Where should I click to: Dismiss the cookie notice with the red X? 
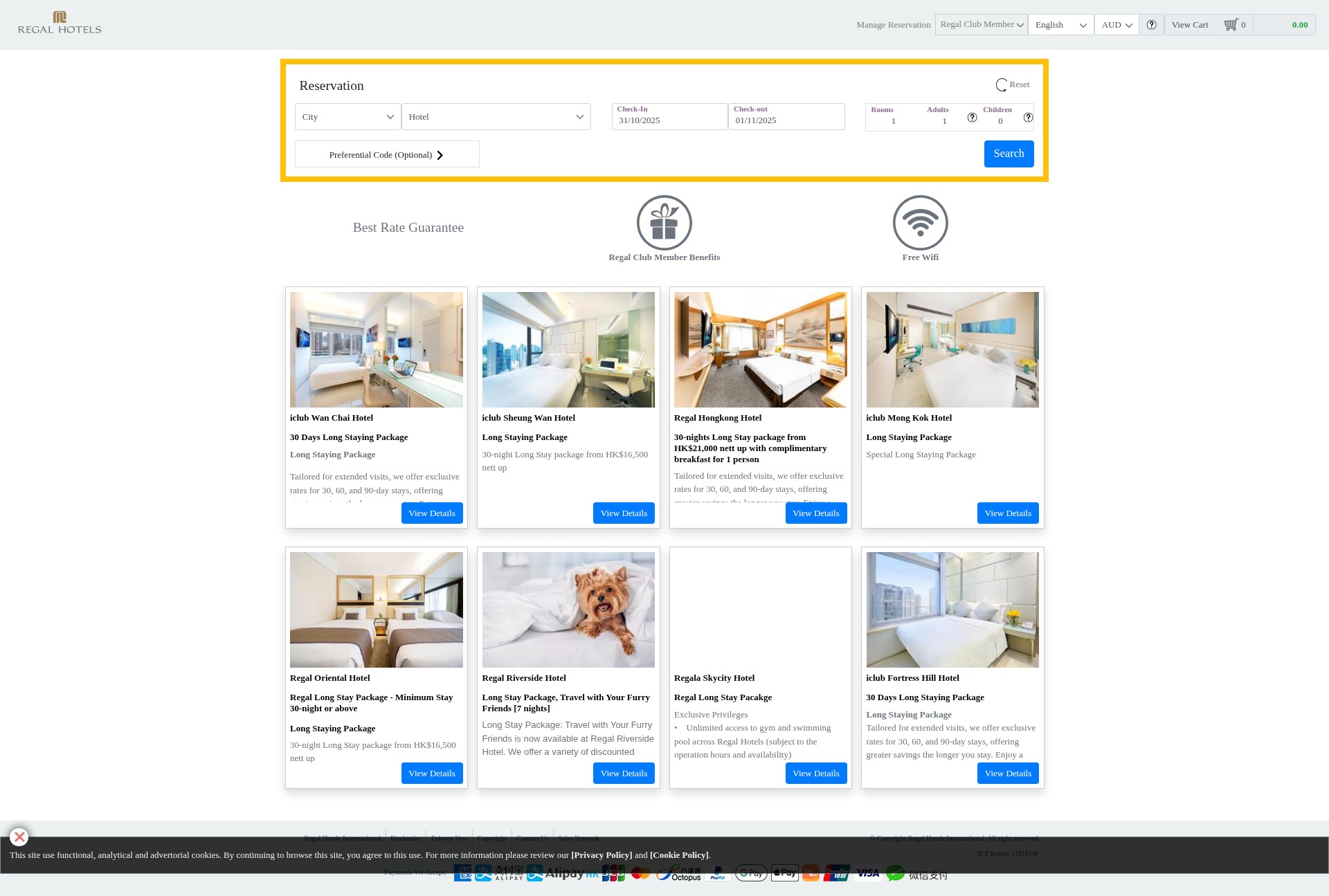19,837
